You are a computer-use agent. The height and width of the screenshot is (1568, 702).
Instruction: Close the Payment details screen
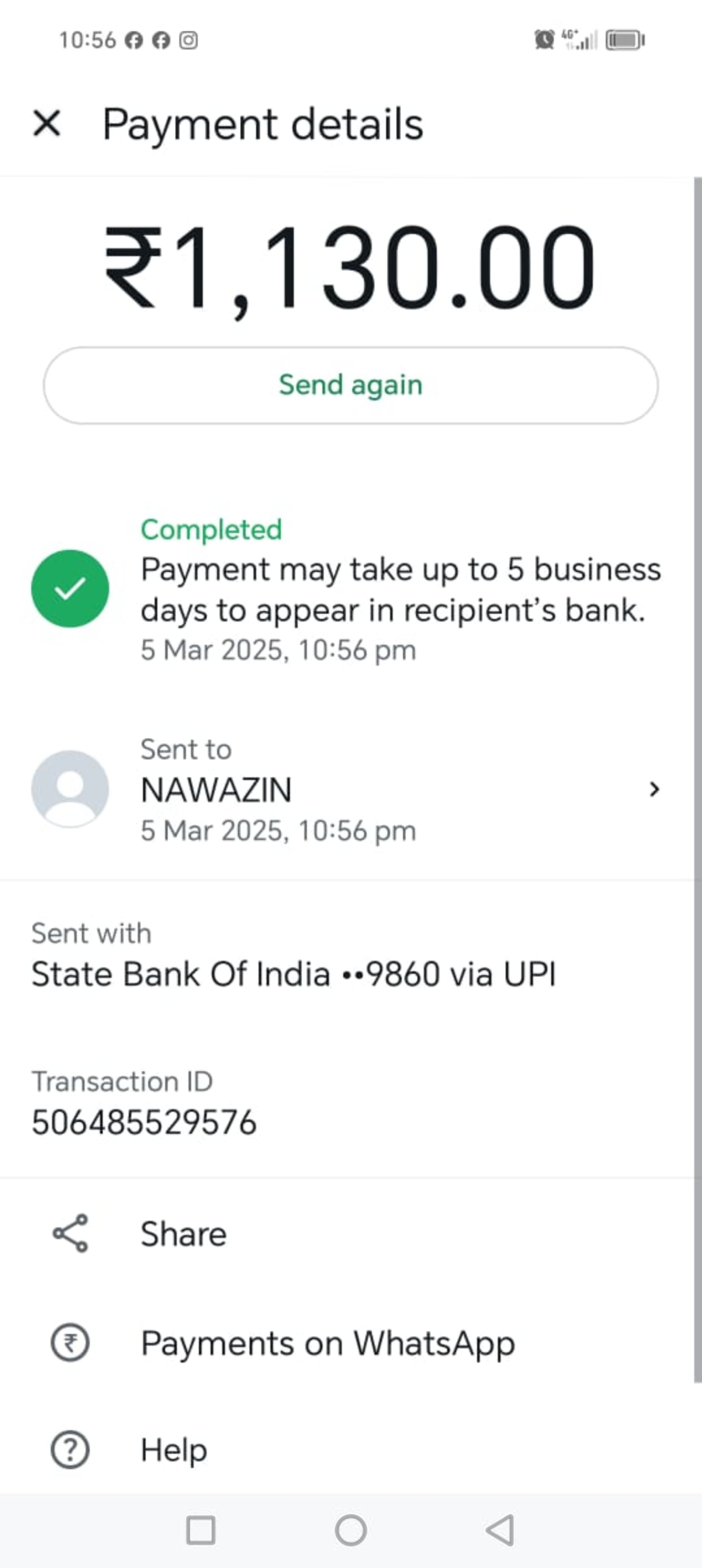click(x=47, y=124)
